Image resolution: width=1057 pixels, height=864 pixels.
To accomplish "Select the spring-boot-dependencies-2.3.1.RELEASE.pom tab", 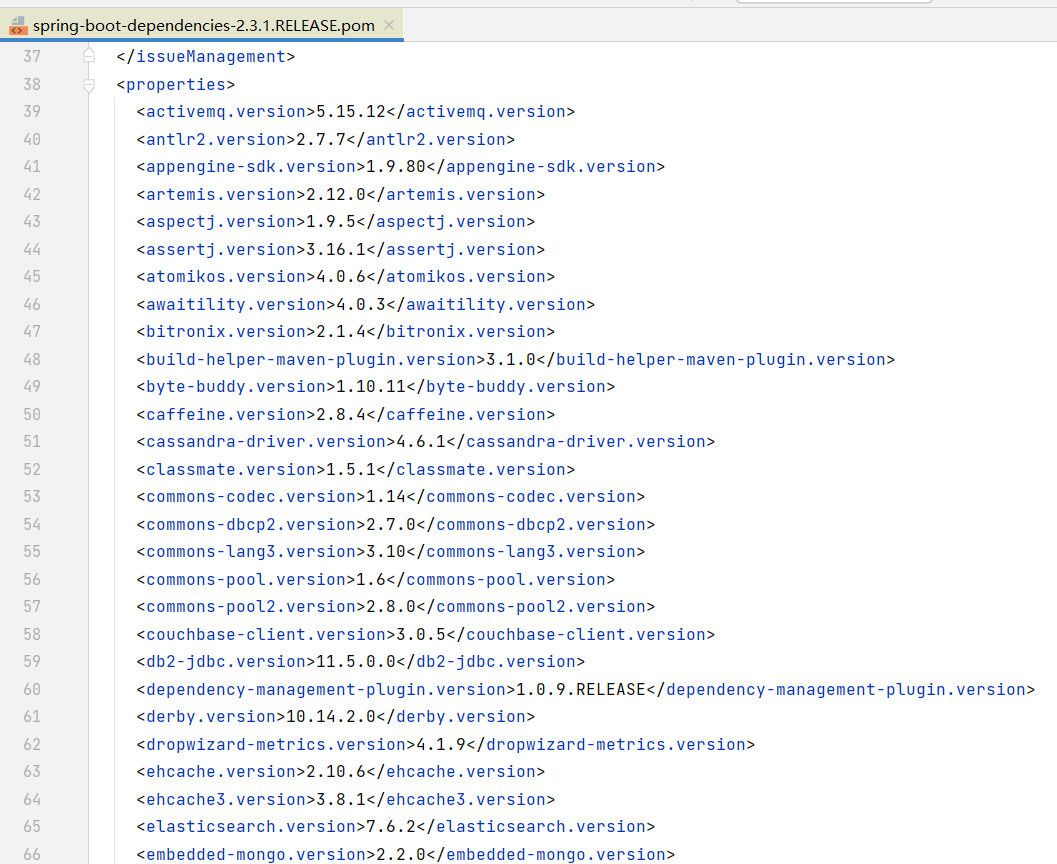I will pyautogui.click(x=202, y=26).
